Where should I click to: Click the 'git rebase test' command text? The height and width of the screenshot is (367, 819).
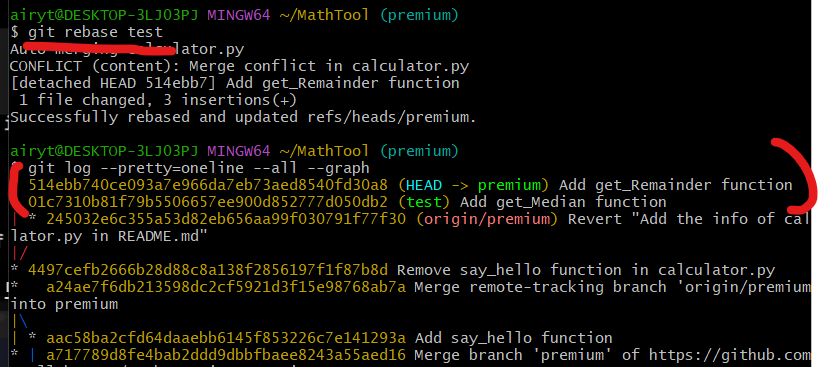(96, 32)
